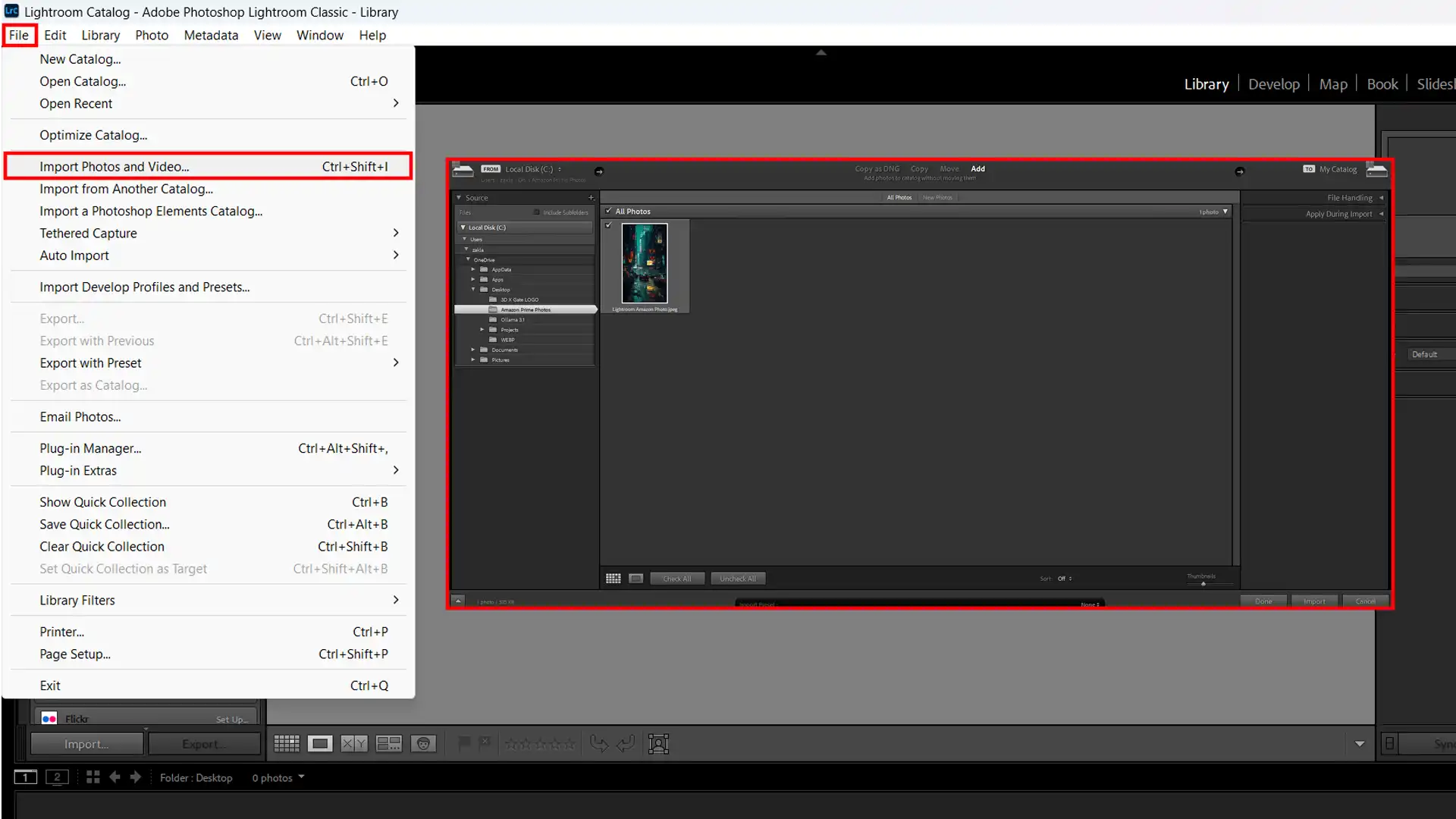Open the Sort Off dropdown
The width and height of the screenshot is (1456, 819).
pyautogui.click(x=1065, y=579)
